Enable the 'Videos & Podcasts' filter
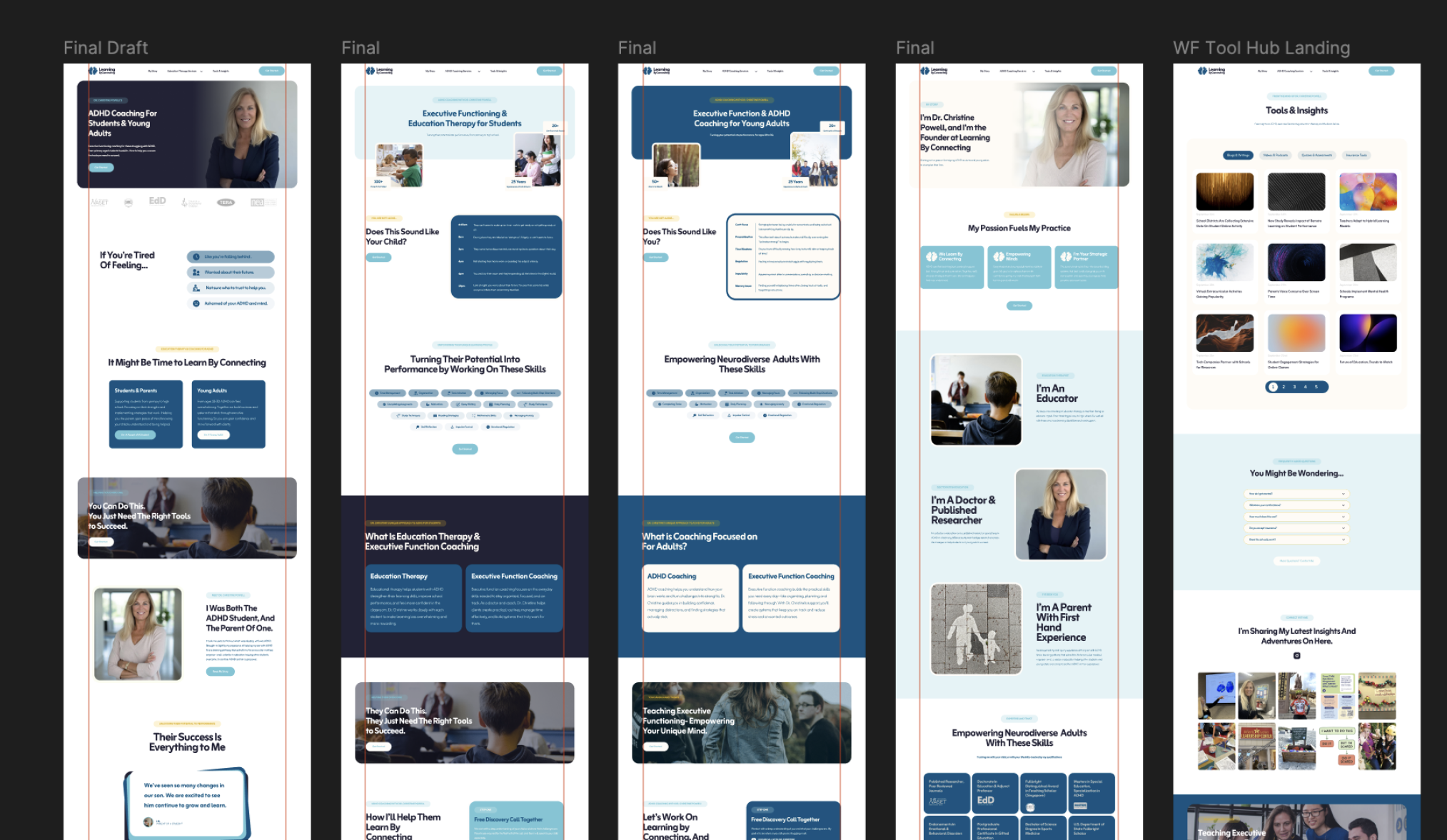 point(1275,155)
